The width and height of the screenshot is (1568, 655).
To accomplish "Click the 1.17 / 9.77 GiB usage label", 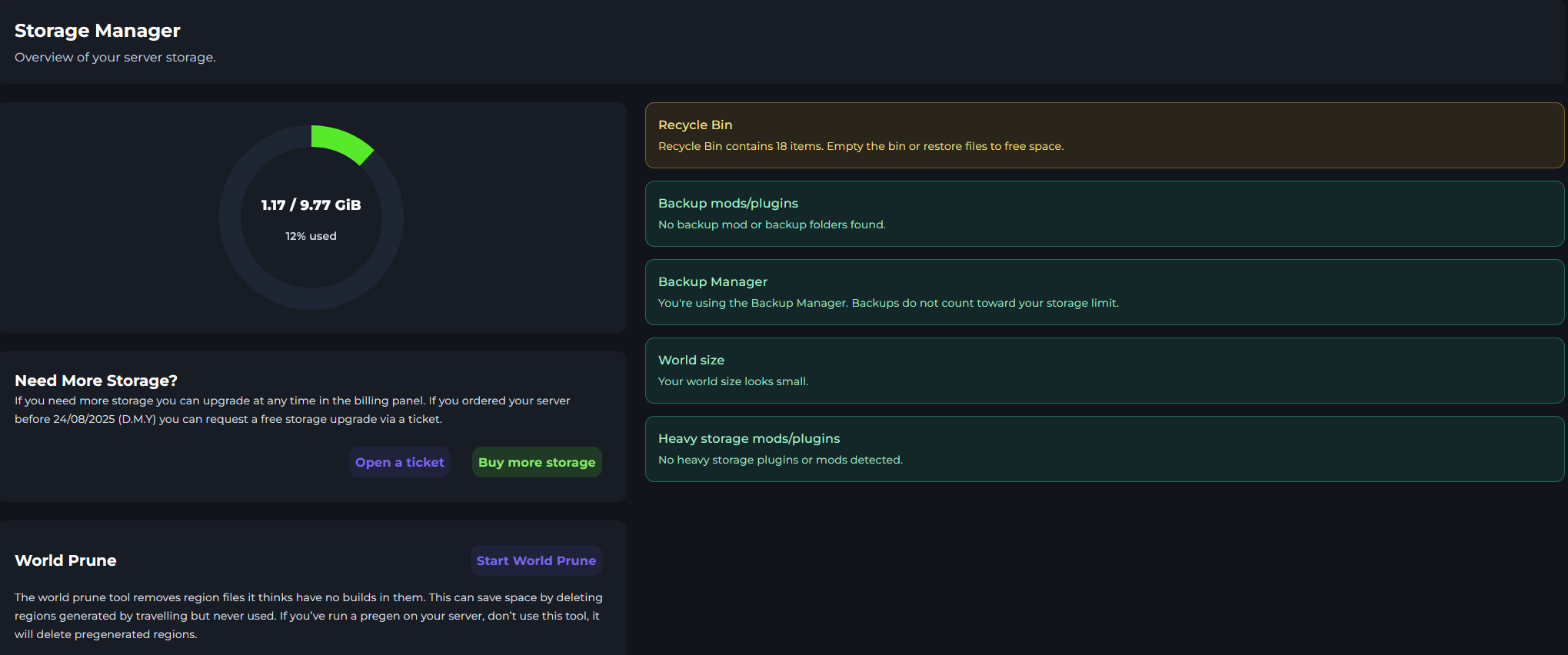I will pyautogui.click(x=311, y=205).
